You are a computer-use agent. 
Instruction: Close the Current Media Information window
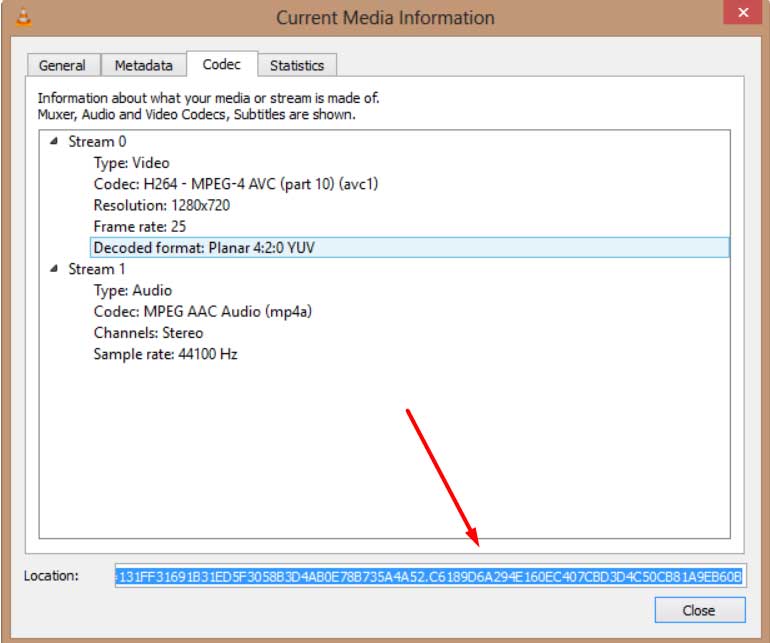743,12
